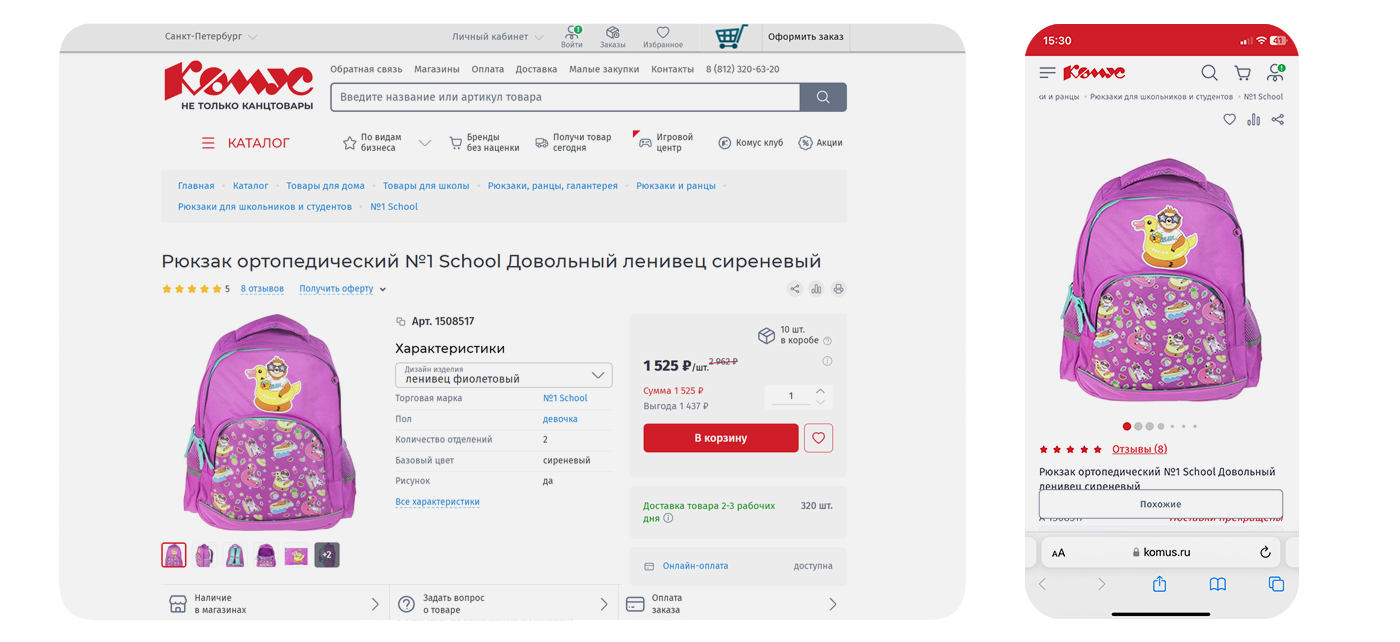Click the share icon on desktop page
This screenshot has height=642, width=1400.
tap(794, 289)
